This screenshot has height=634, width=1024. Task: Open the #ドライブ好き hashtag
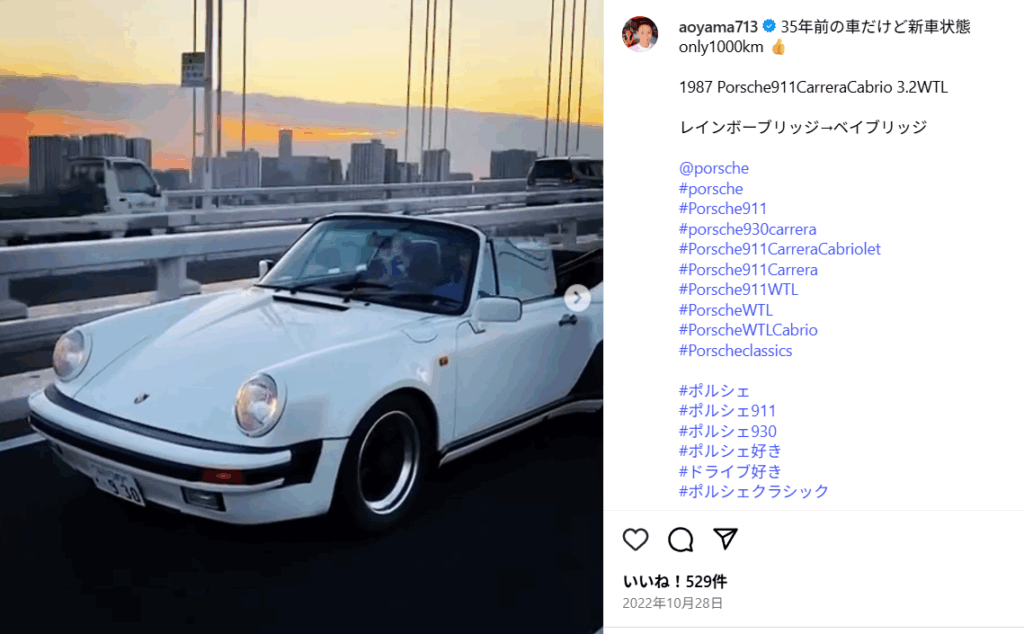coord(730,471)
